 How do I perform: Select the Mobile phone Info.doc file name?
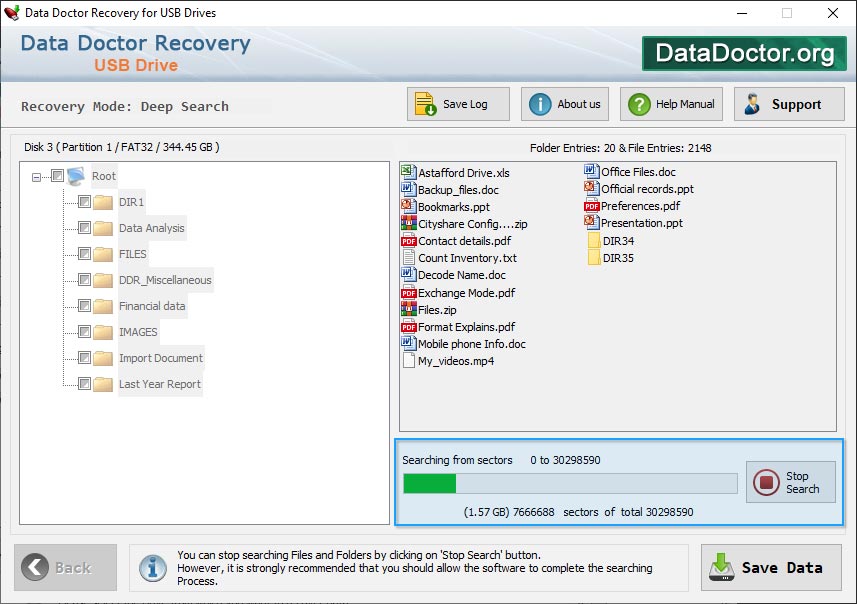[x=472, y=344]
